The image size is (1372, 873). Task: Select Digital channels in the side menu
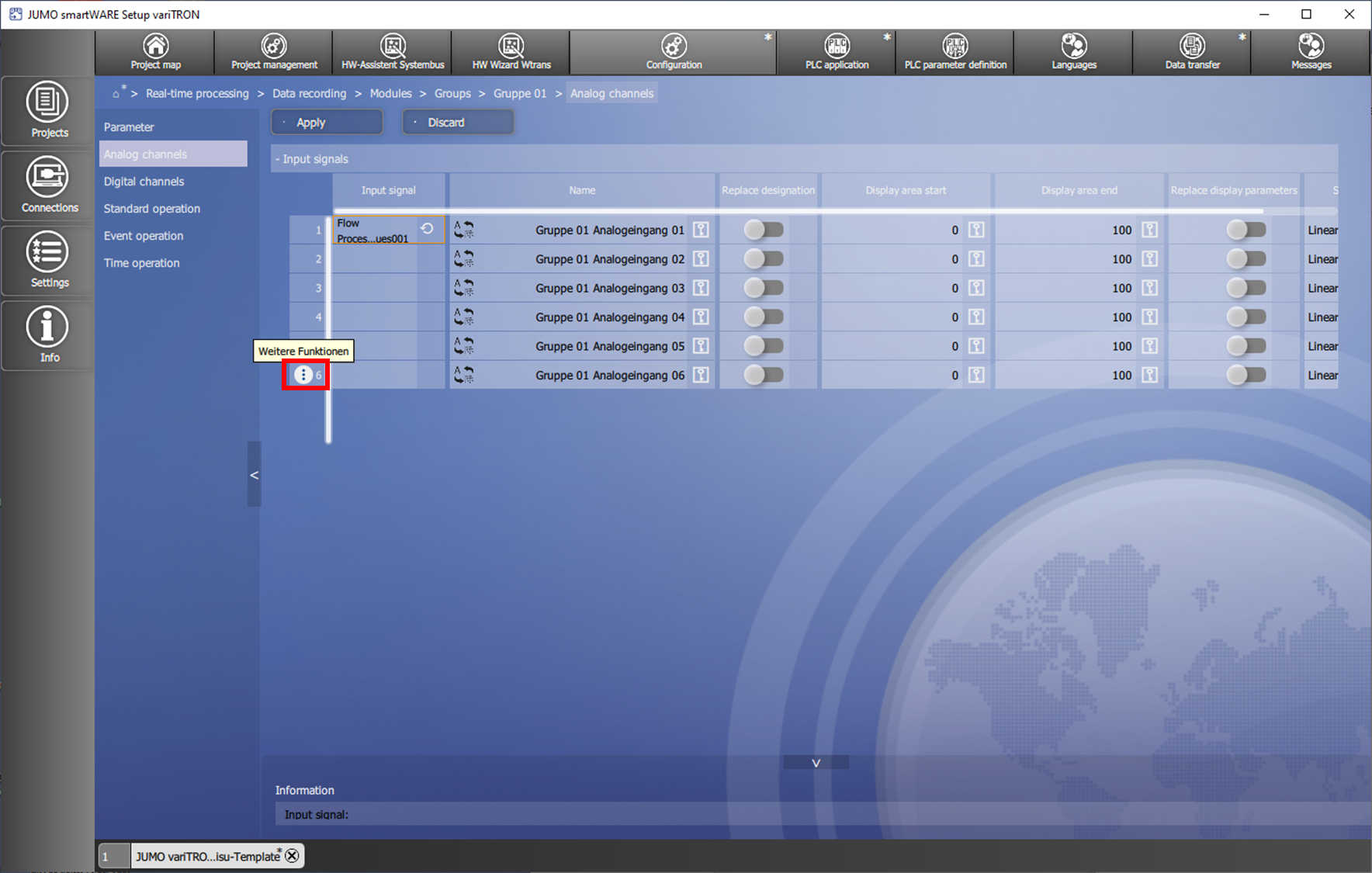tap(144, 182)
